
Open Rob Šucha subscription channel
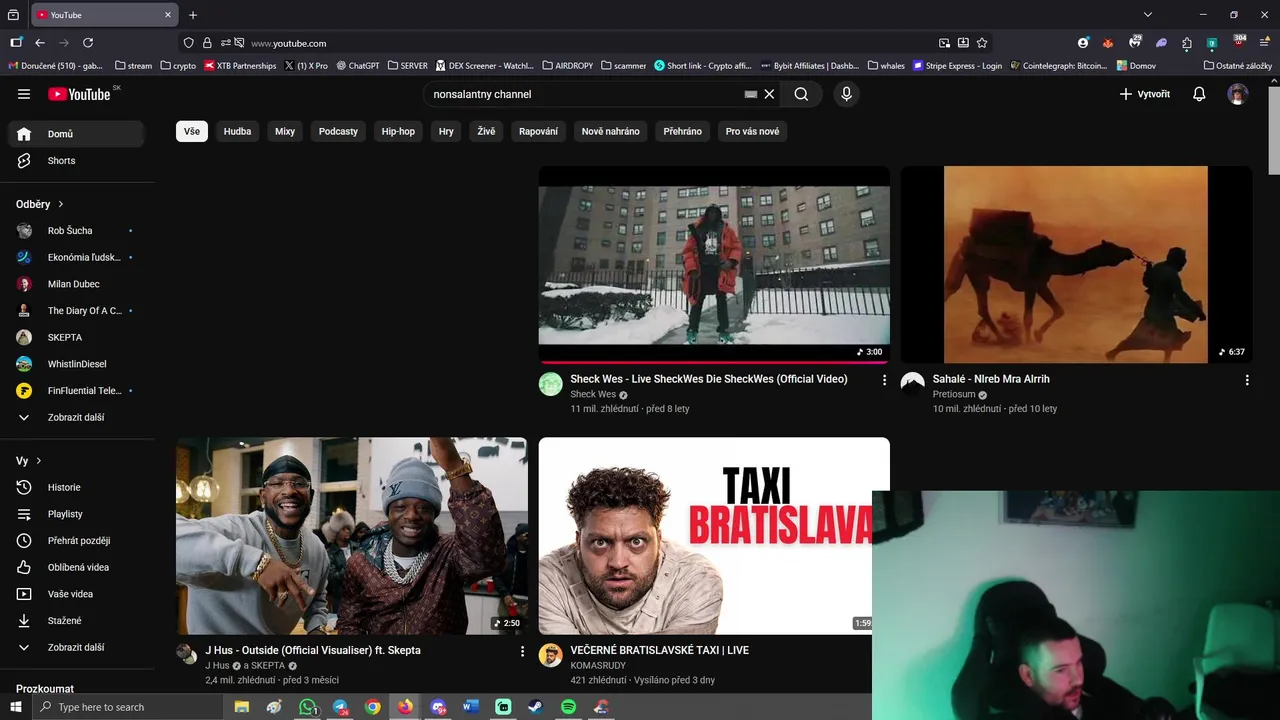[77, 231]
